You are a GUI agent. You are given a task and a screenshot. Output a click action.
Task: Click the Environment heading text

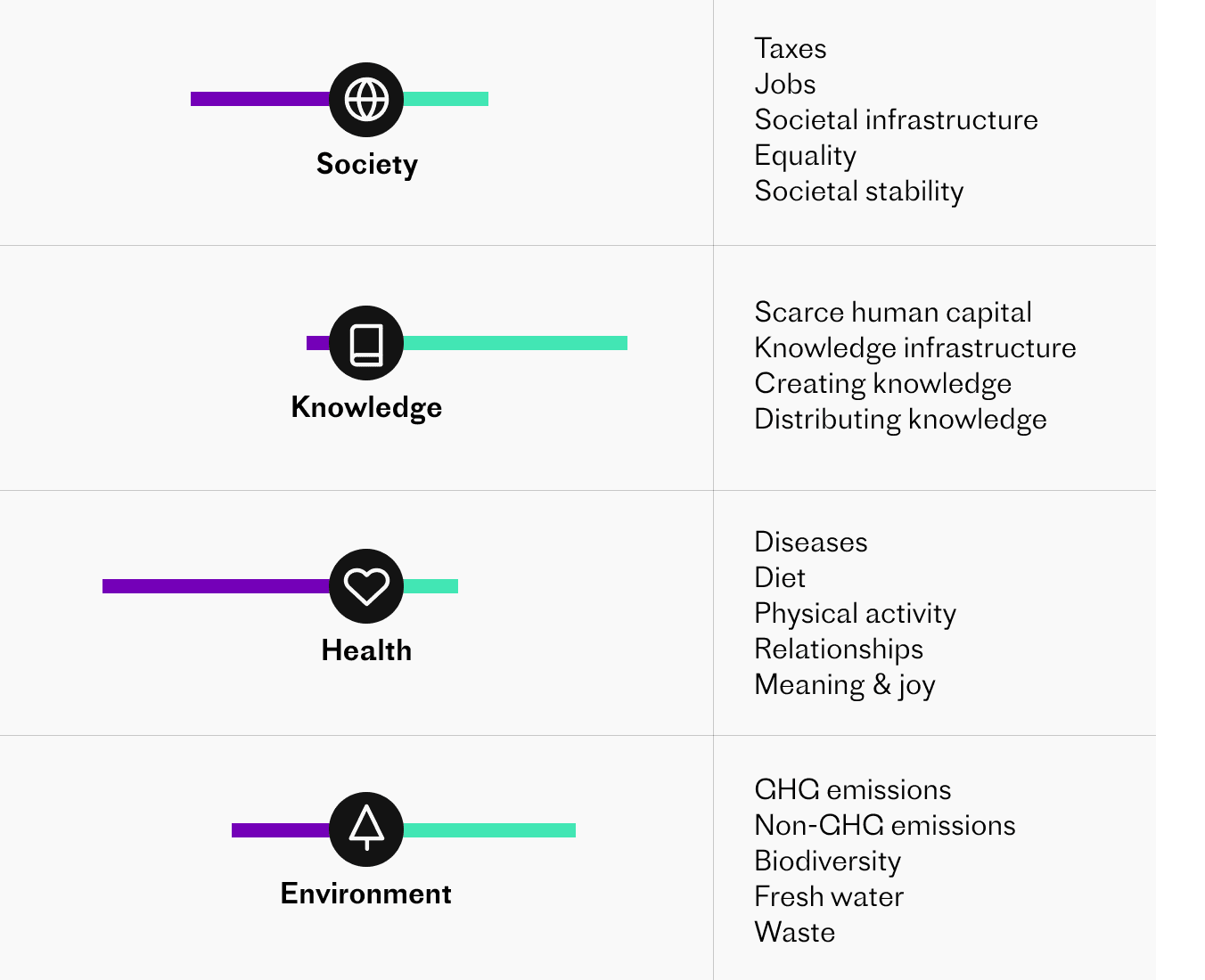pyautogui.click(x=366, y=894)
